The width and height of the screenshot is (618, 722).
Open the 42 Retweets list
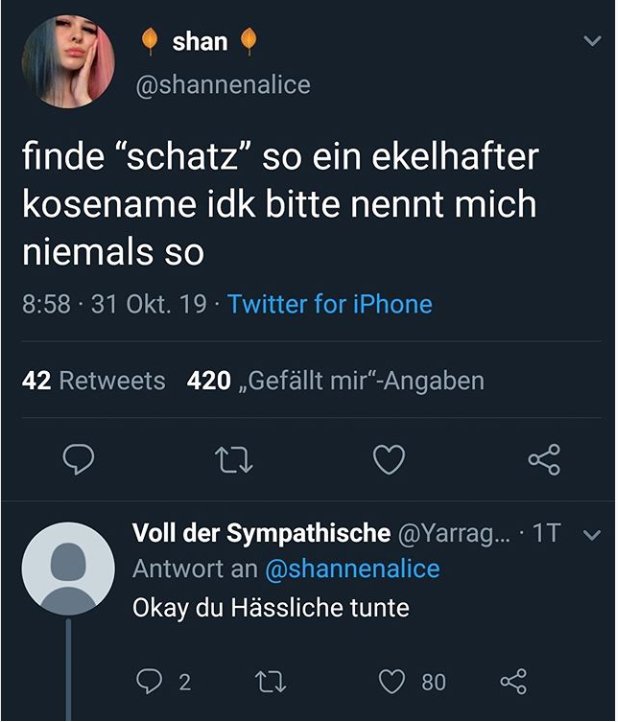93,381
